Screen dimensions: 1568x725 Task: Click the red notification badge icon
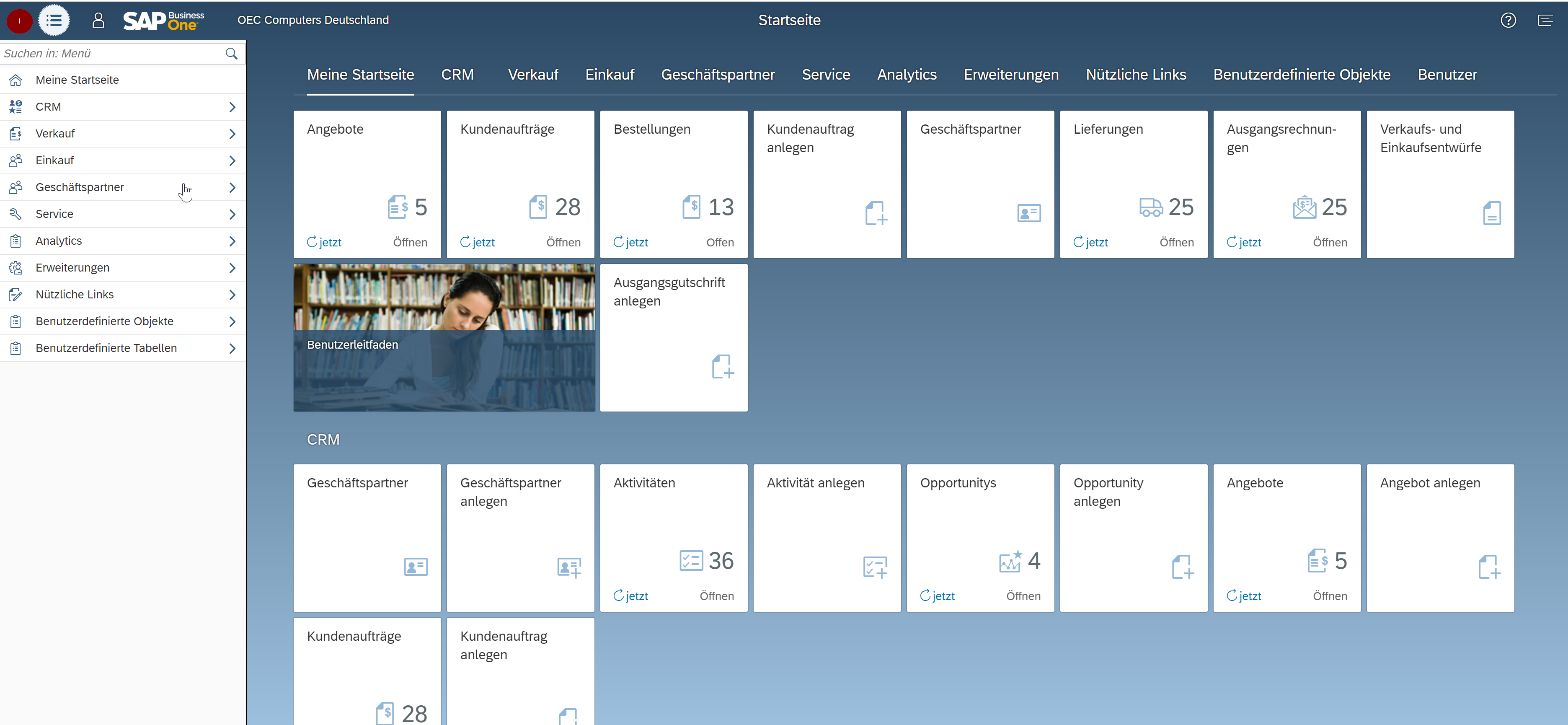click(19, 21)
